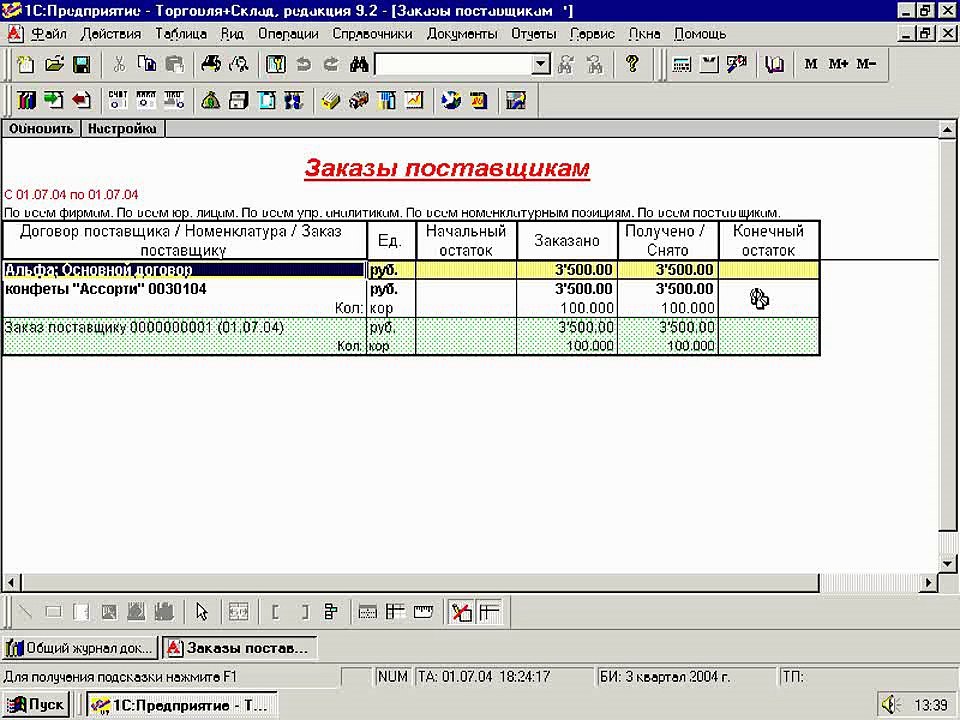Click the vertical scrollbar down arrow
This screenshot has height=720, width=960.
click(947, 563)
